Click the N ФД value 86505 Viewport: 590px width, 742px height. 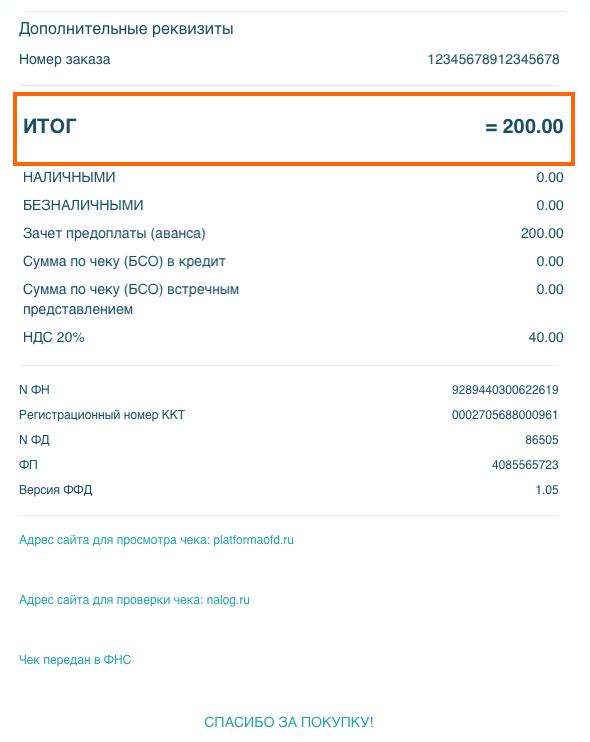click(x=542, y=440)
